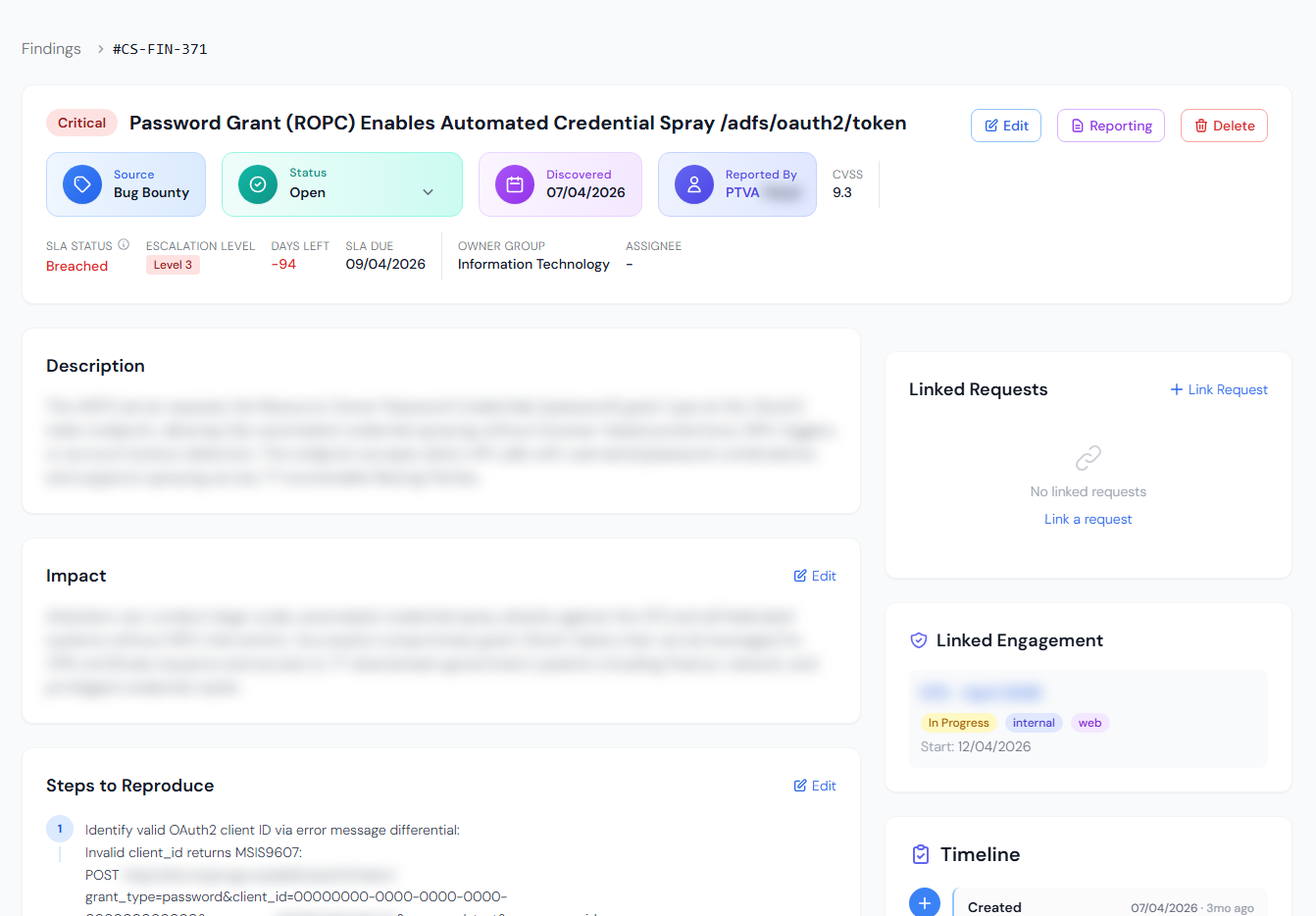Edit the Steps to Reproduce section
Screen dimensions: 1316x916
coord(815,786)
